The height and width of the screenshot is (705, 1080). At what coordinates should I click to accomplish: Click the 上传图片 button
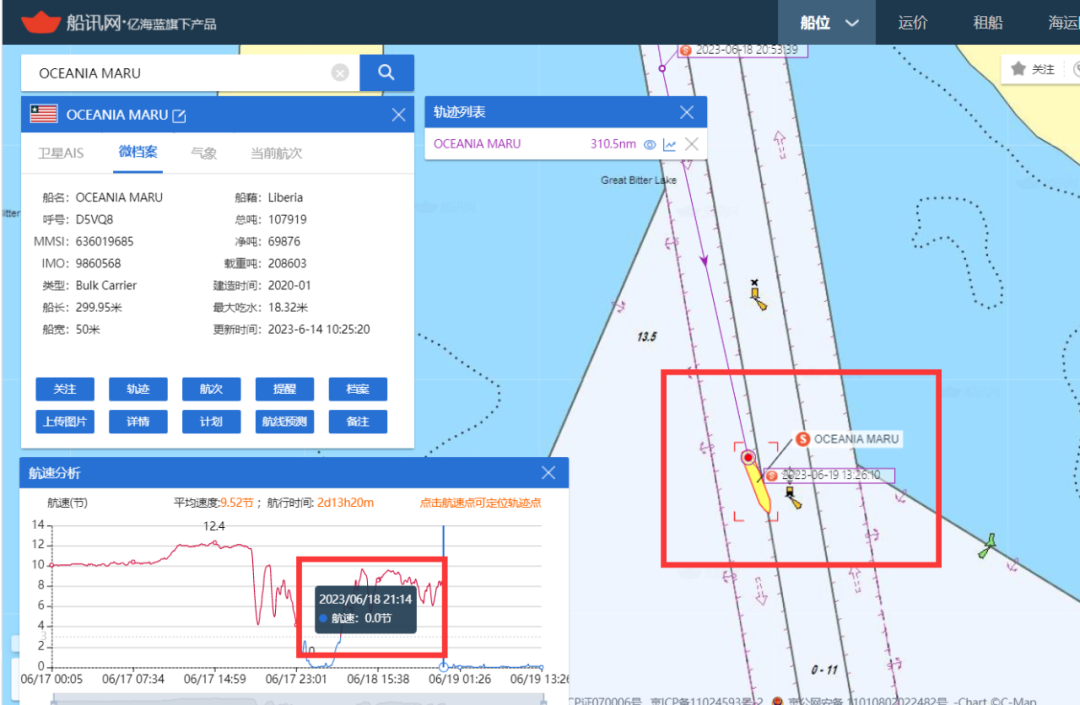65,421
